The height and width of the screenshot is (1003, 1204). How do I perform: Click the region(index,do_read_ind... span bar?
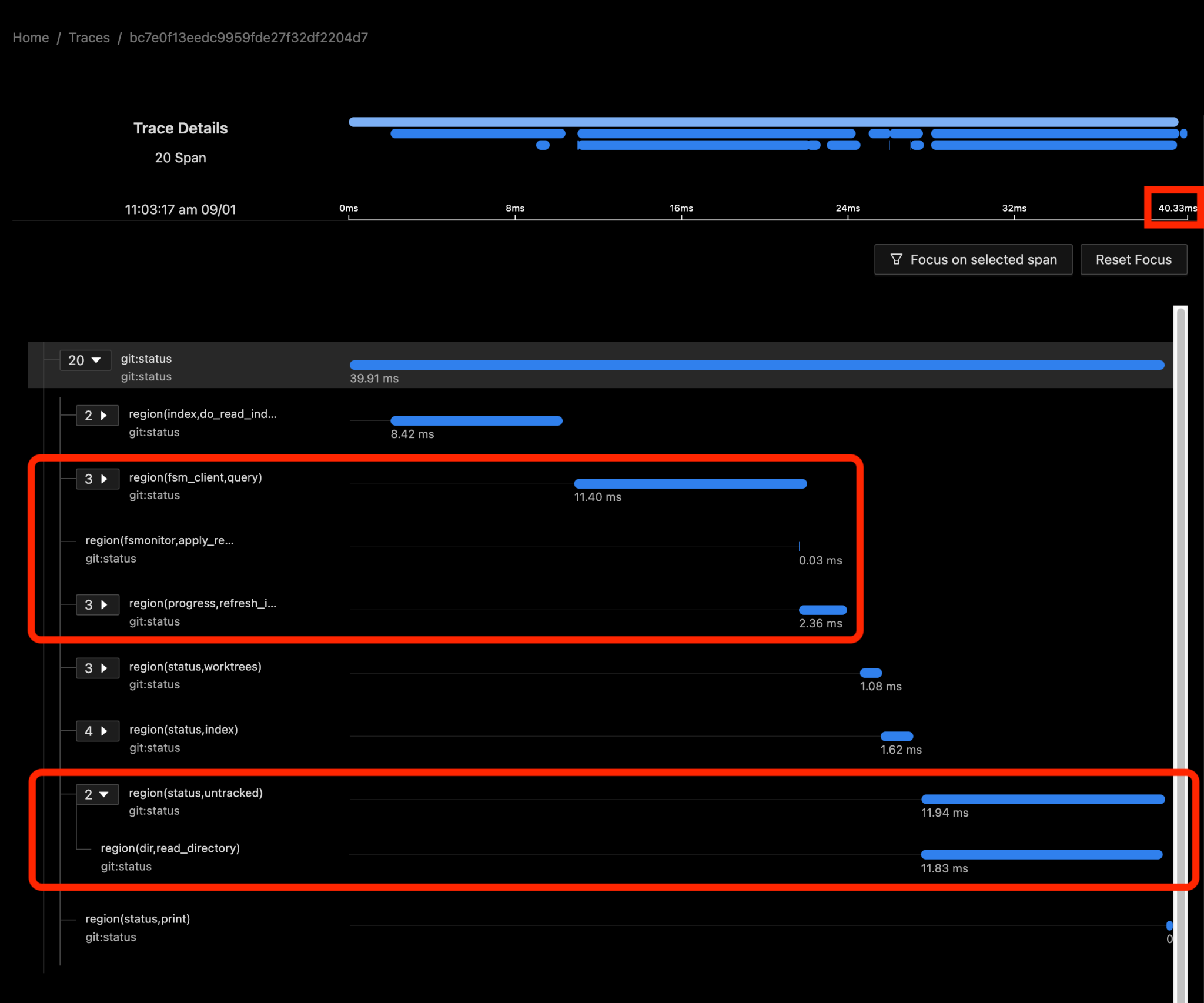click(x=476, y=420)
